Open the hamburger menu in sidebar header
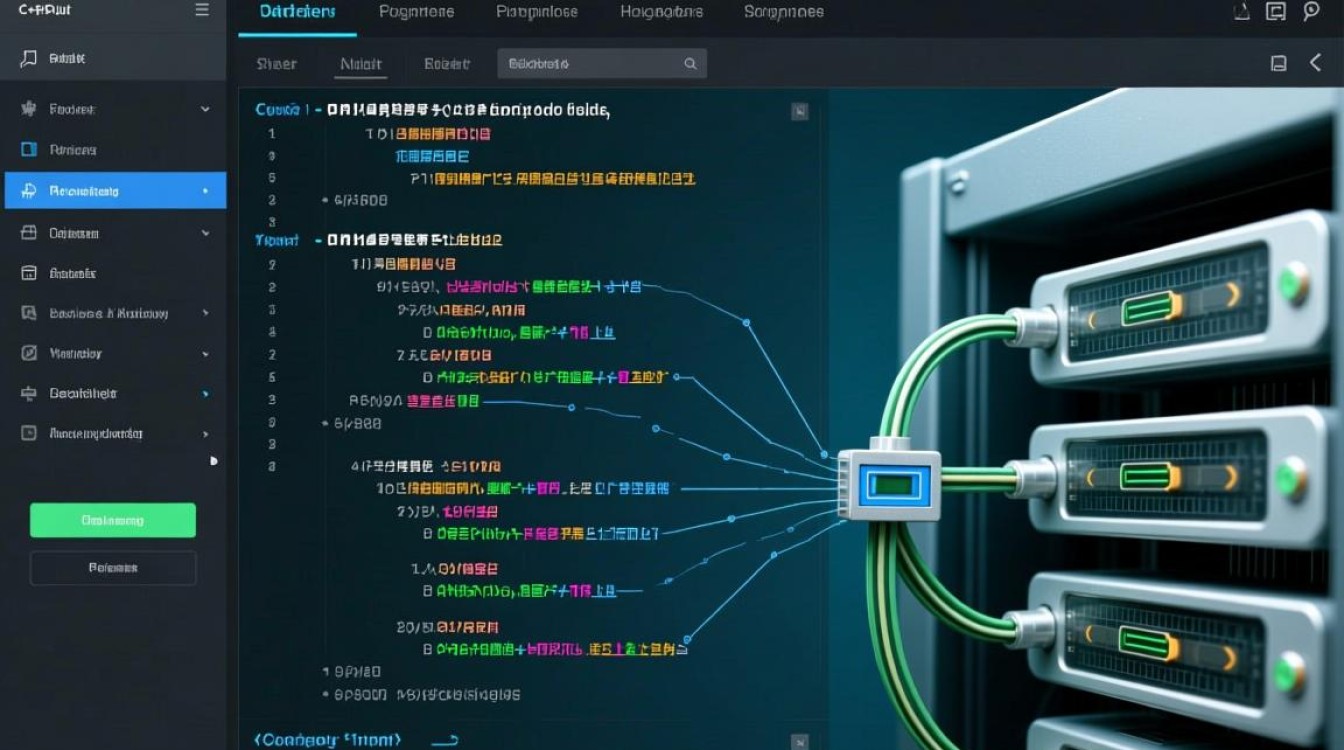This screenshot has width=1344, height=750. [x=202, y=10]
